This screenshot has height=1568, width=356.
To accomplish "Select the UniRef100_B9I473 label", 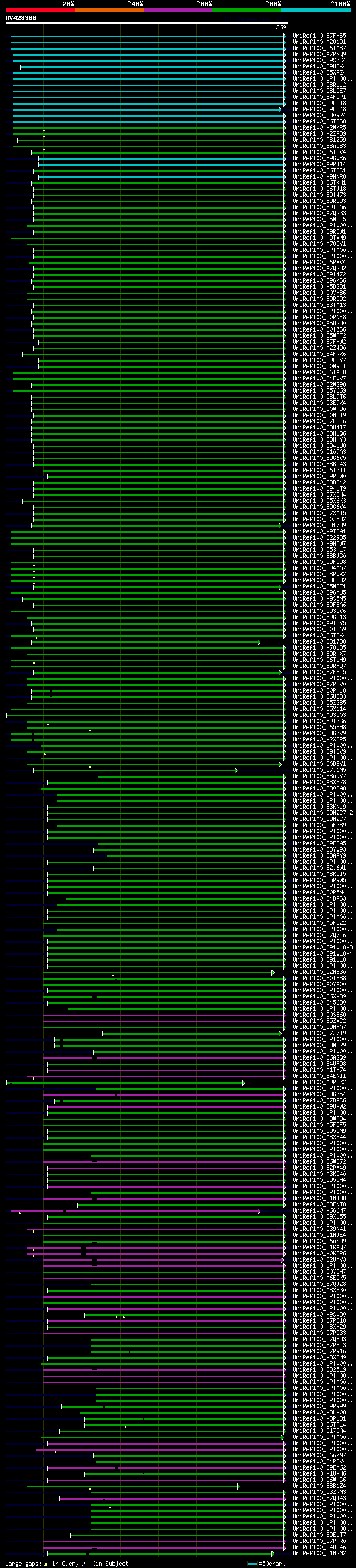I will pos(319,195).
